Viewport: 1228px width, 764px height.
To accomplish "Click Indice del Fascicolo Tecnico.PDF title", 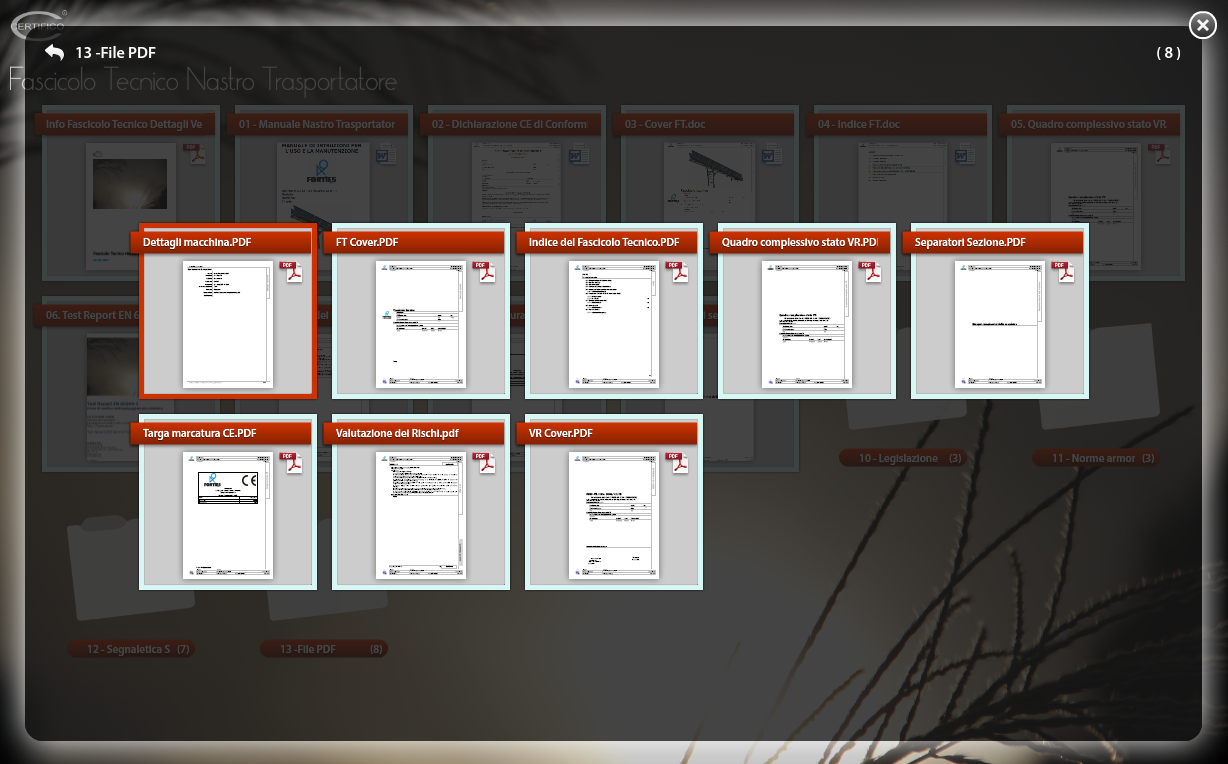I will click(603, 242).
